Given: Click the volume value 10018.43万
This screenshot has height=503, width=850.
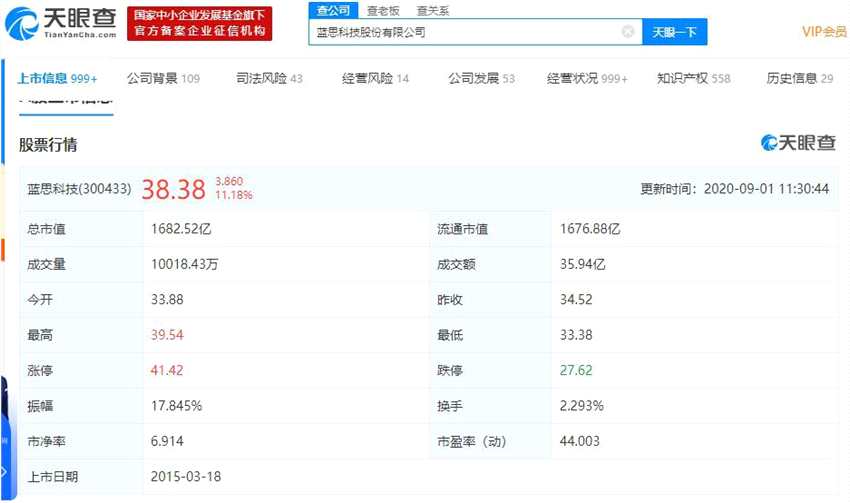Looking at the screenshot, I should pos(184,264).
